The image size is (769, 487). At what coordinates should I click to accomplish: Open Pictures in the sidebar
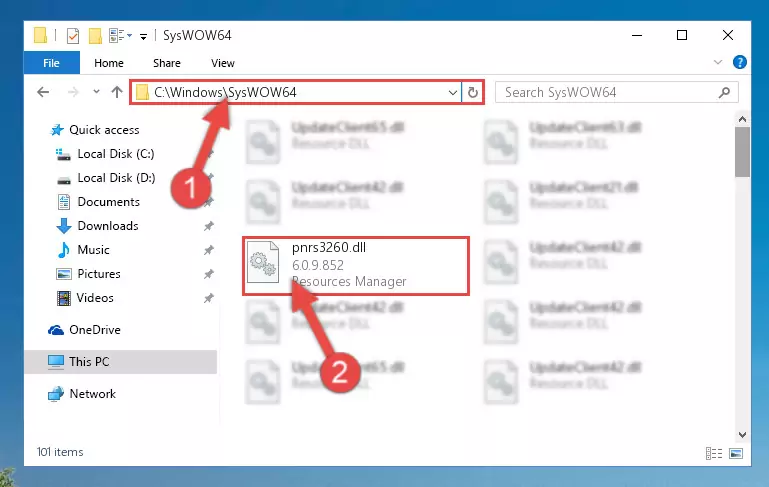pyautogui.click(x=88, y=274)
